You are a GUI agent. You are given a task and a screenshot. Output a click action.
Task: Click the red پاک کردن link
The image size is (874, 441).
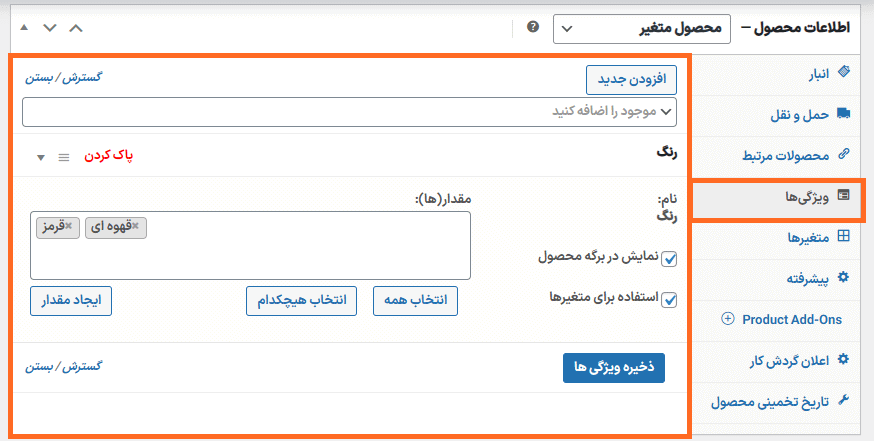[x=109, y=156]
